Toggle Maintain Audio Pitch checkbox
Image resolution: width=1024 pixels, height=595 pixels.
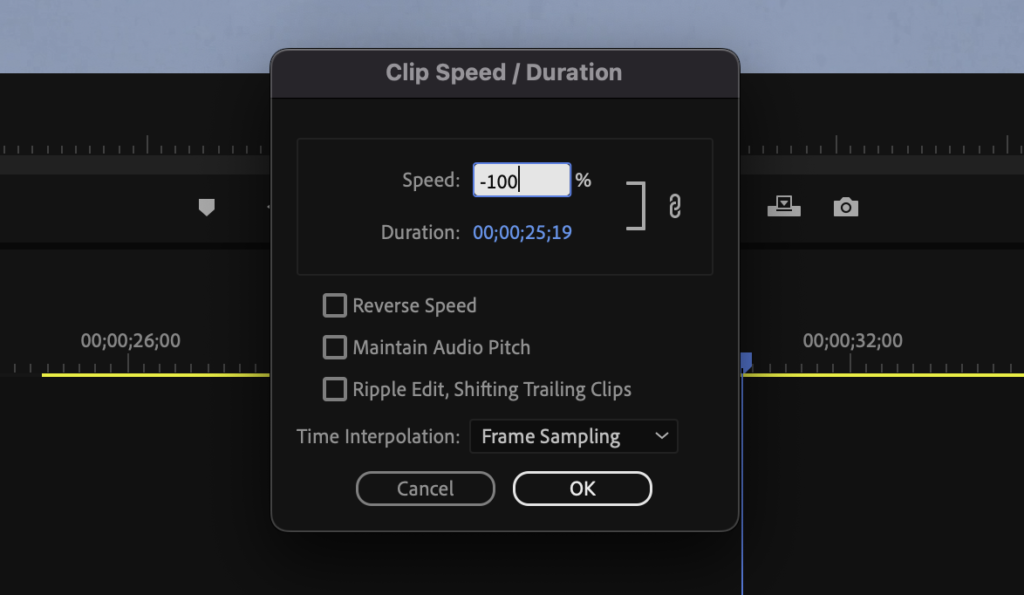[334, 347]
